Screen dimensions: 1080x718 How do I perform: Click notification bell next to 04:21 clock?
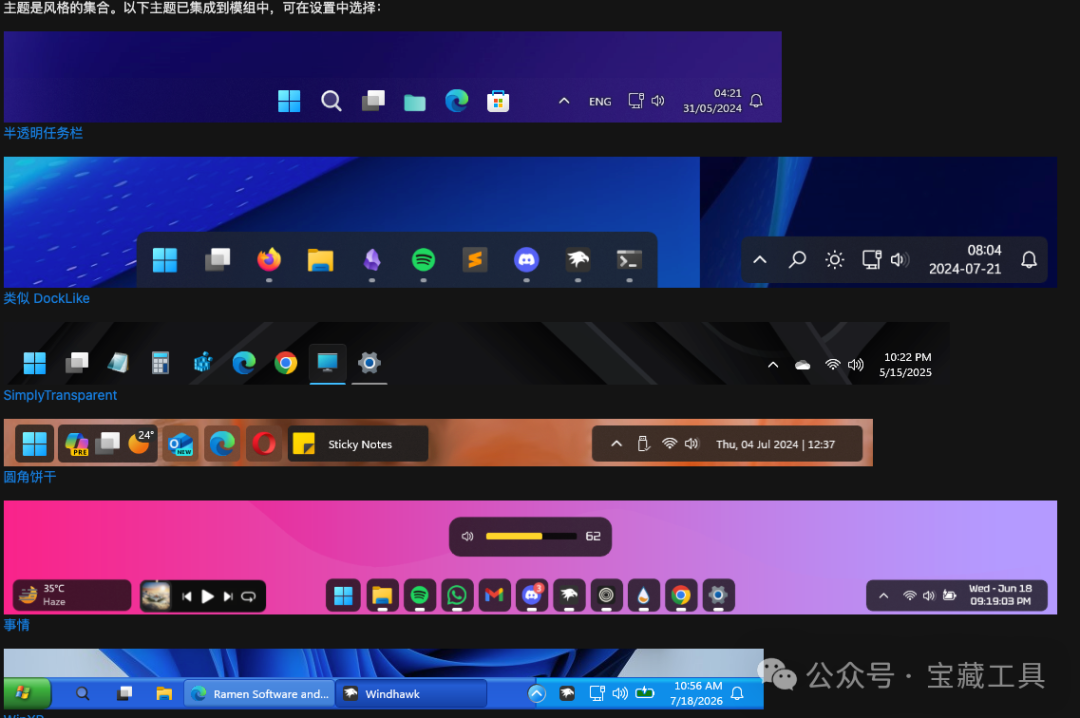pyautogui.click(x=756, y=101)
